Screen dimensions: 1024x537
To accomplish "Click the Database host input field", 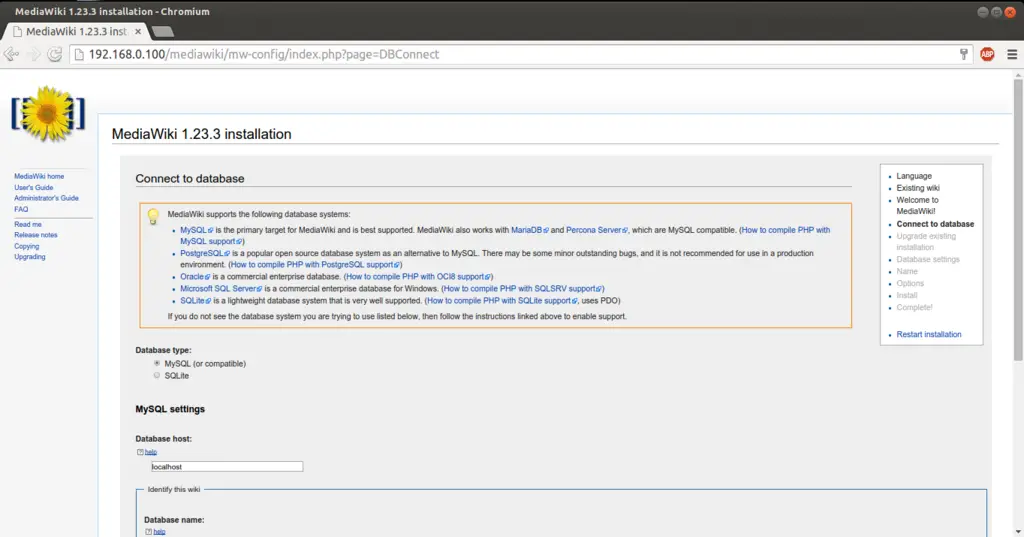I will coord(227,466).
